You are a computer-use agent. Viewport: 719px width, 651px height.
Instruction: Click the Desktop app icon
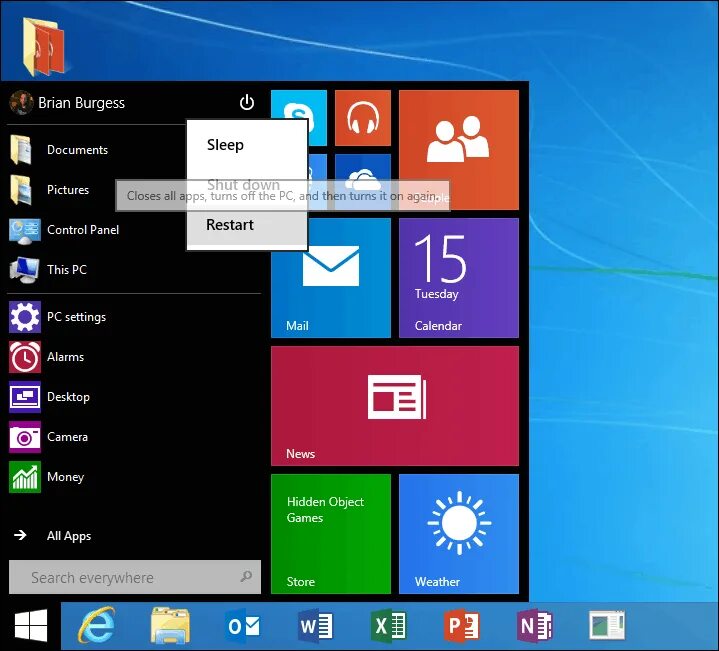[25, 397]
